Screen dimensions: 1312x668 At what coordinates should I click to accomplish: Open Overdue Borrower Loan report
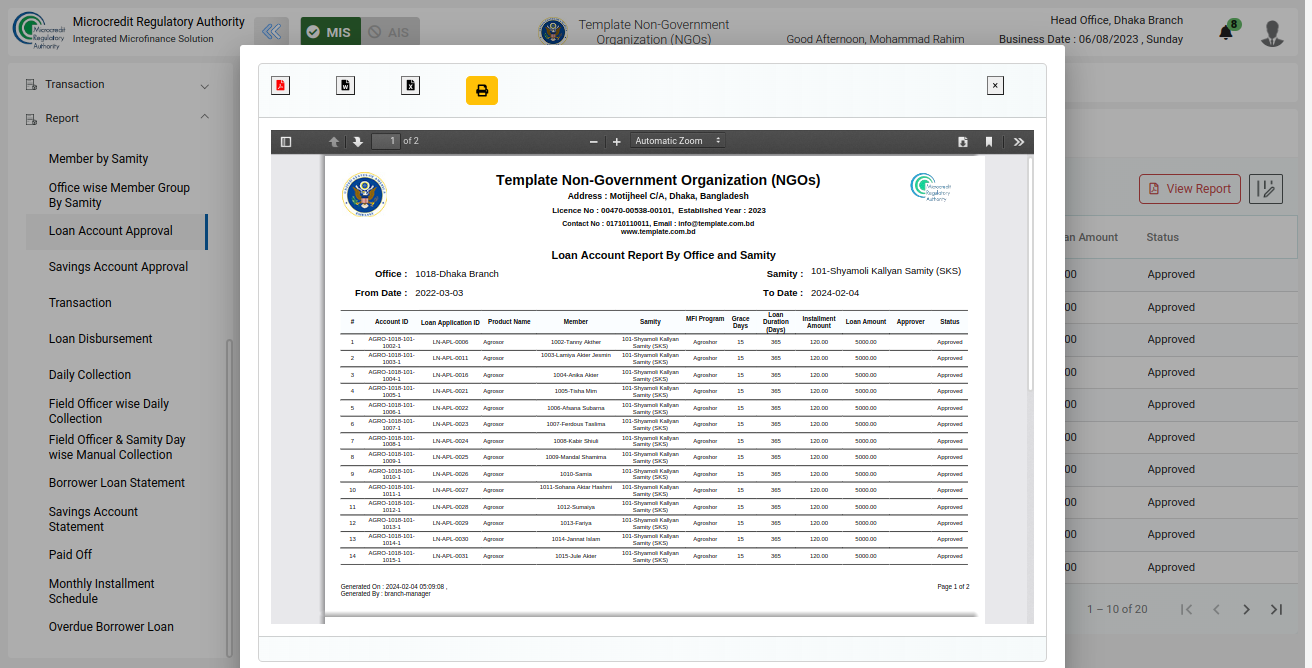tap(111, 627)
